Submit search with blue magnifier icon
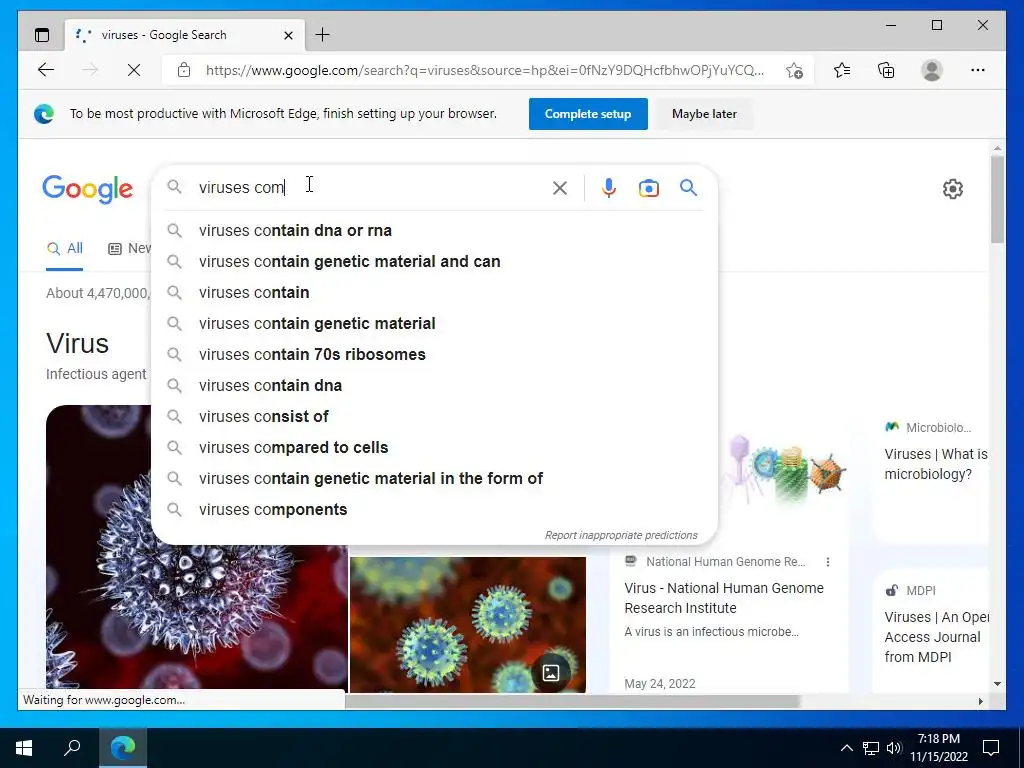This screenshot has height=768, width=1024. (x=688, y=188)
